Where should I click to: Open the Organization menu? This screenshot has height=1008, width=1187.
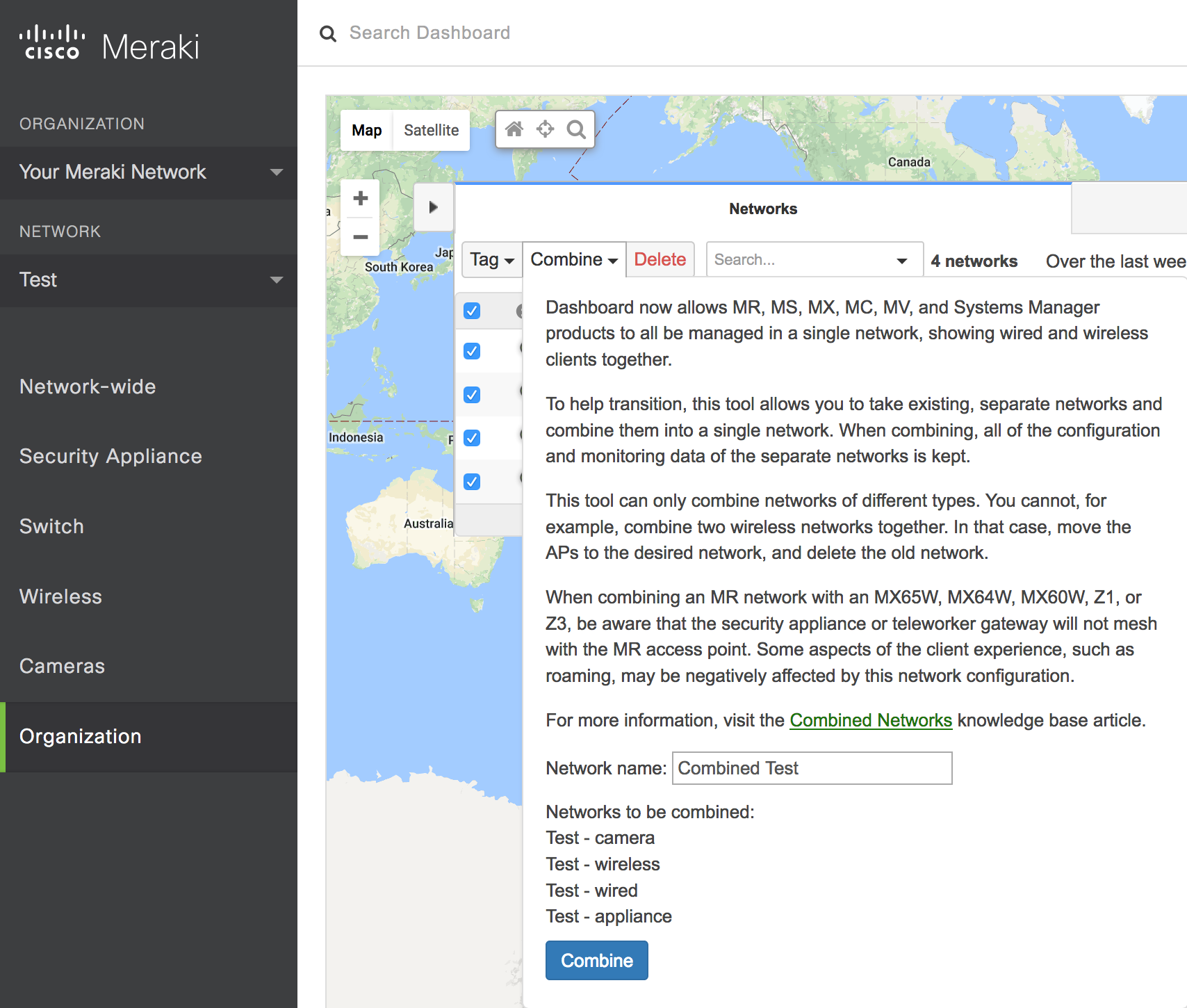click(x=149, y=737)
